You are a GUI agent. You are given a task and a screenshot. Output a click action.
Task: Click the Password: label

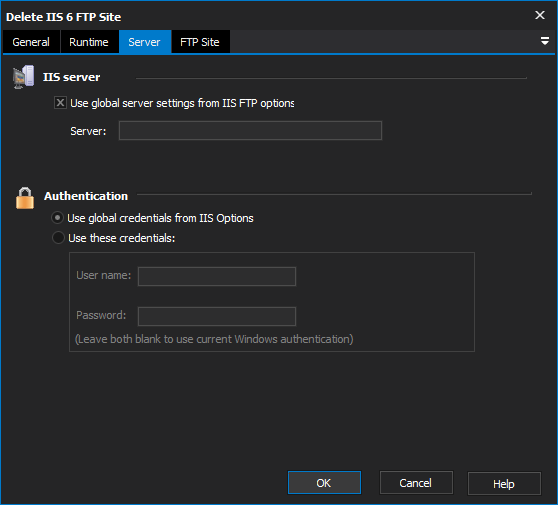pyautogui.click(x=101, y=315)
